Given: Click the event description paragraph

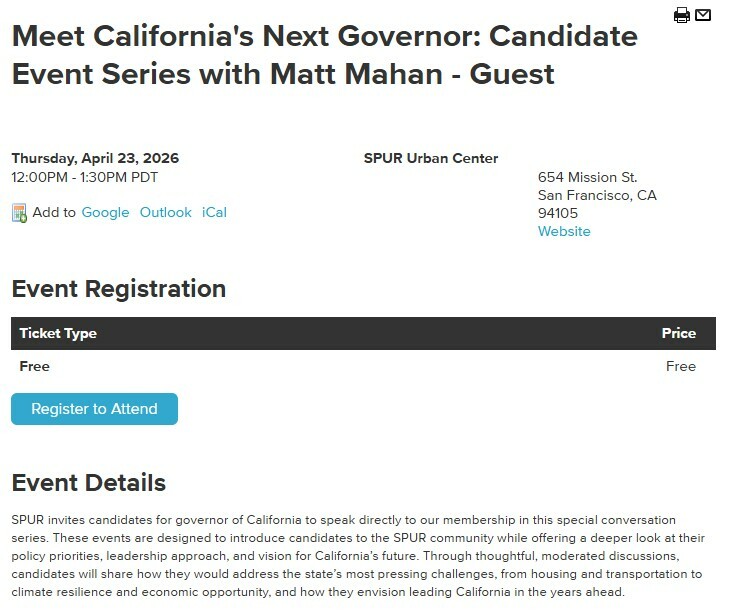Looking at the screenshot, I should click(356, 556).
